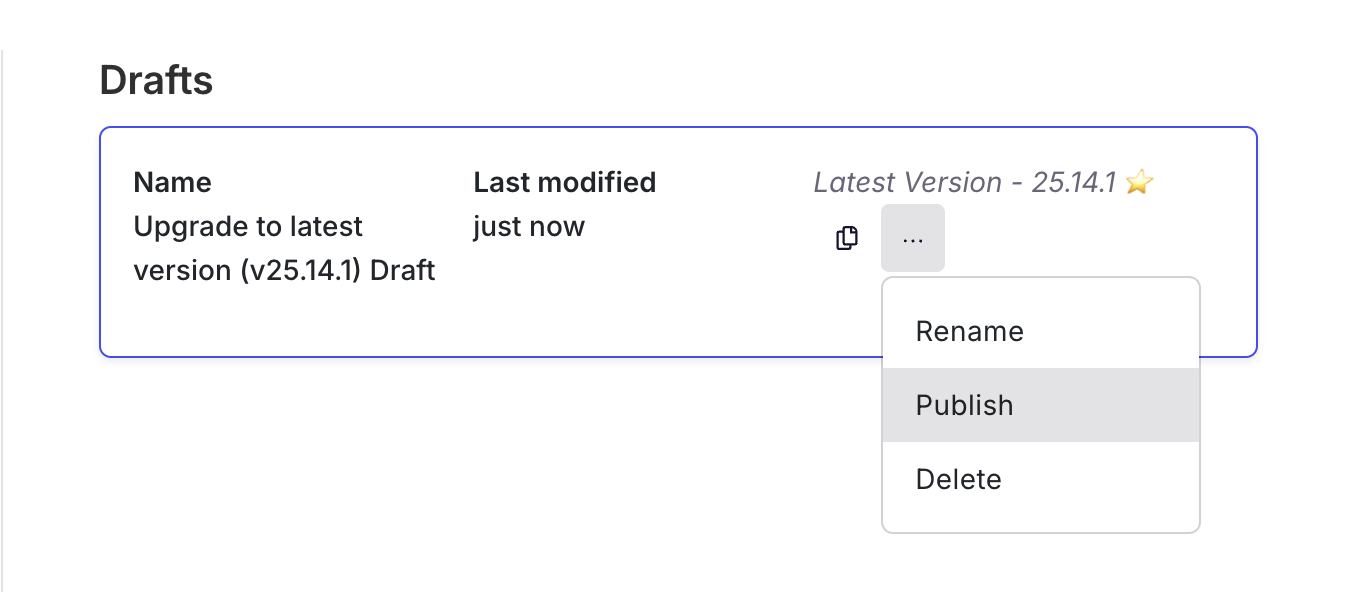Open the three-dots more options button
Image resolution: width=1364 pixels, height=592 pixels.
point(912,239)
